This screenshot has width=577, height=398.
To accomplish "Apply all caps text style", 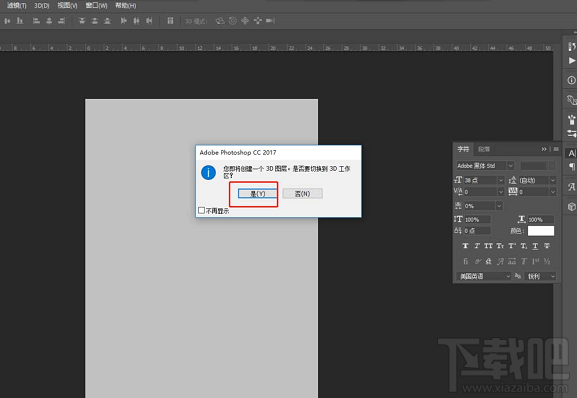I will click(488, 246).
